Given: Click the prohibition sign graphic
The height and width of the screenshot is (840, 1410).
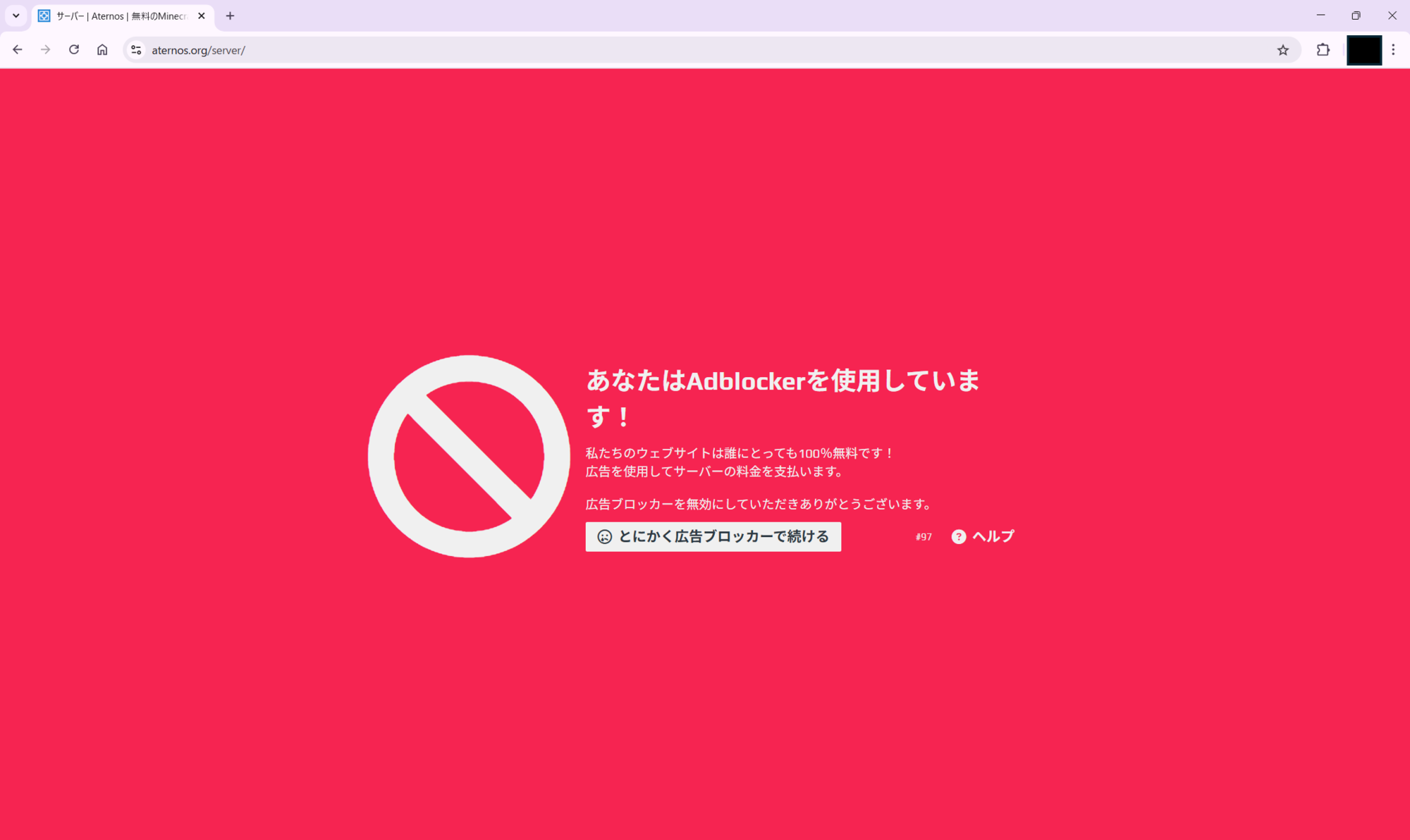Looking at the screenshot, I should coord(469,455).
